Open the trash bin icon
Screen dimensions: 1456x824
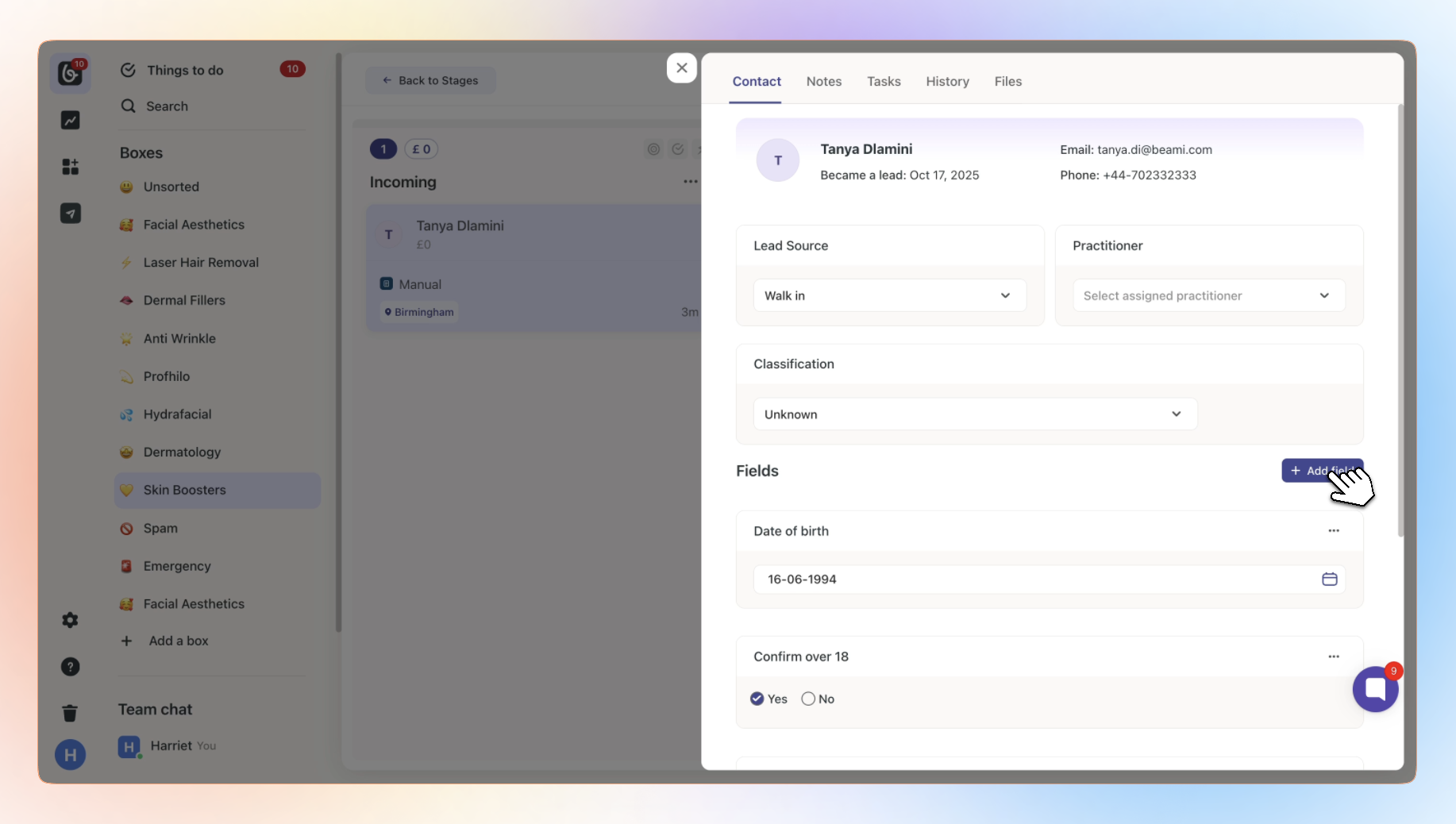coord(70,713)
